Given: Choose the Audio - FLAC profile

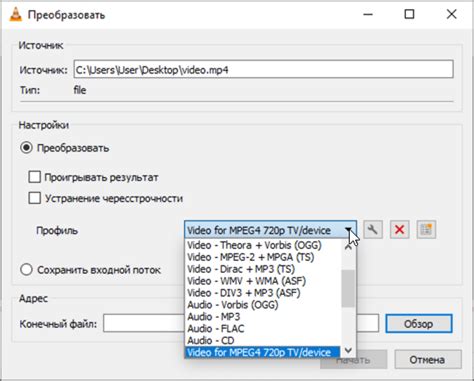Looking at the screenshot, I should (x=263, y=329).
